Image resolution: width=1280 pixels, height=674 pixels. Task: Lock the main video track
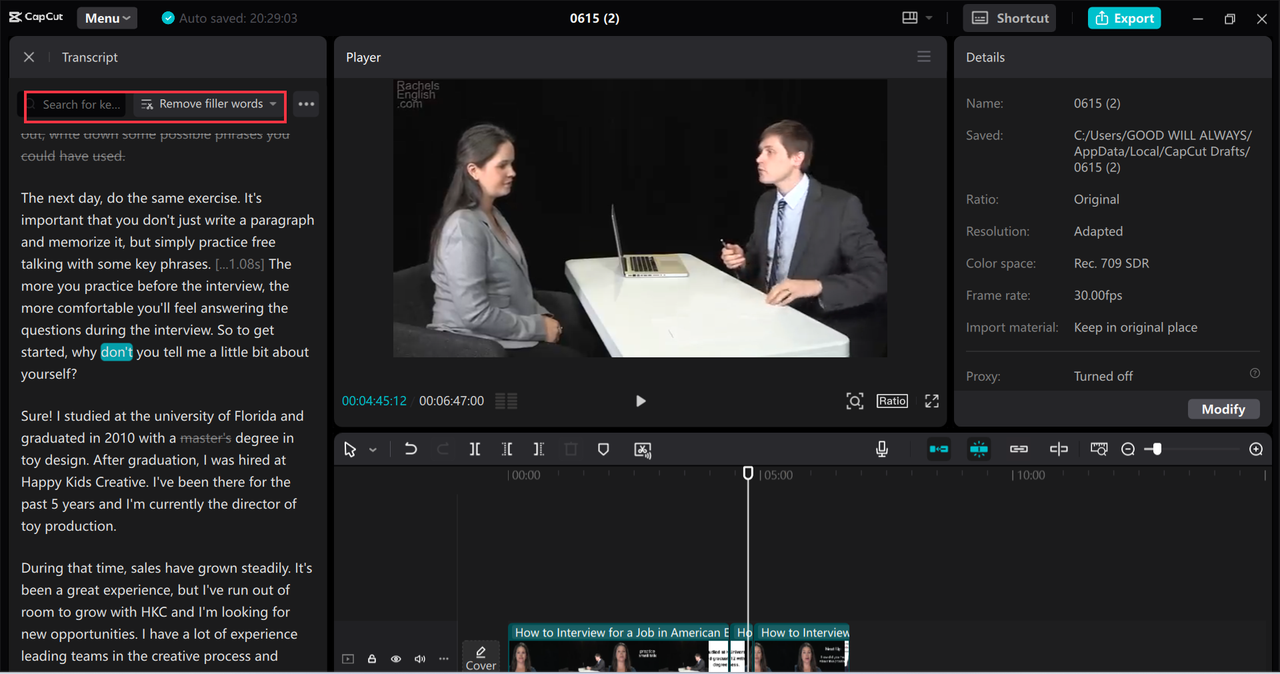click(x=372, y=659)
